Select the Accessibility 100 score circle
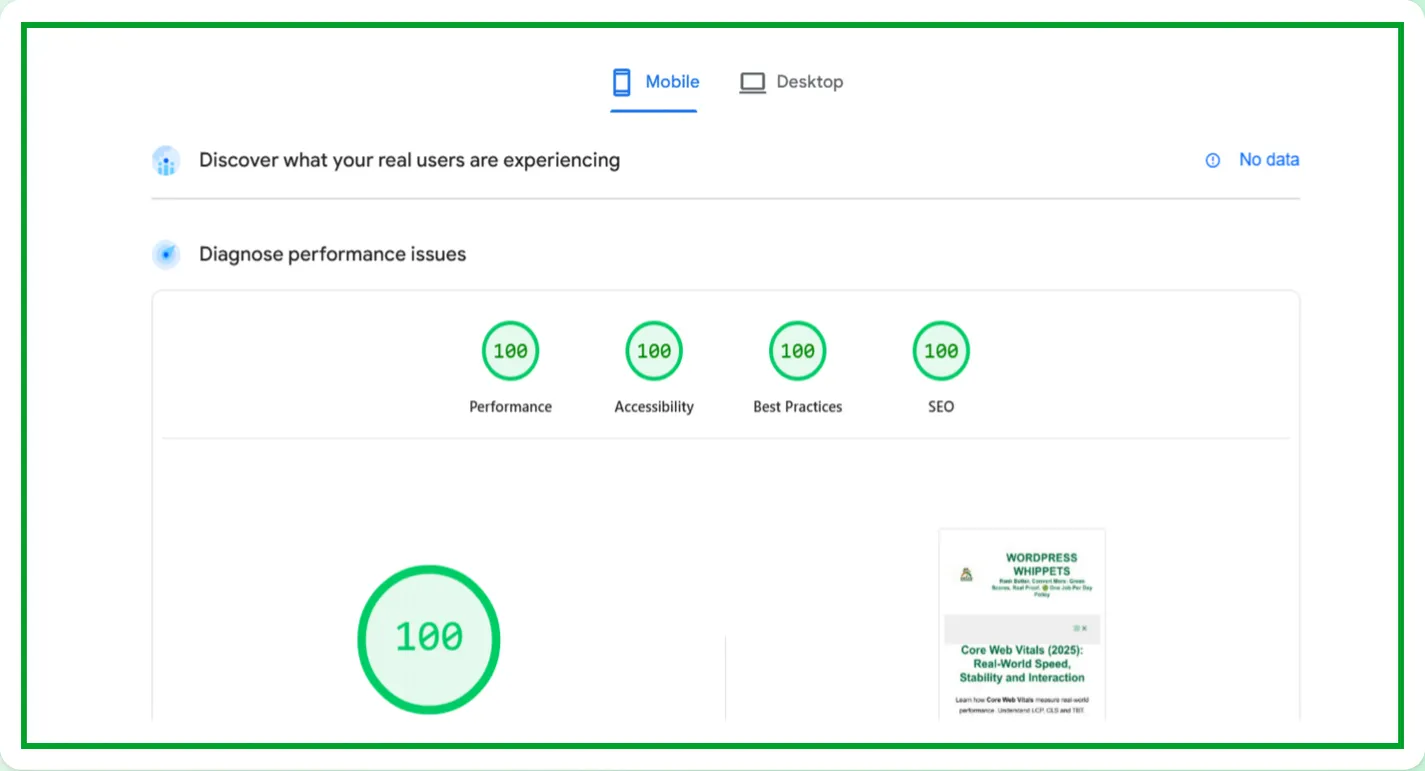 [x=654, y=351]
